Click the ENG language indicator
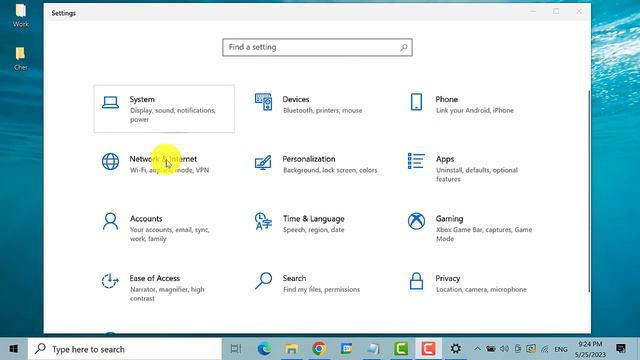Screen dimensions: 640x360 click(x=561, y=349)
